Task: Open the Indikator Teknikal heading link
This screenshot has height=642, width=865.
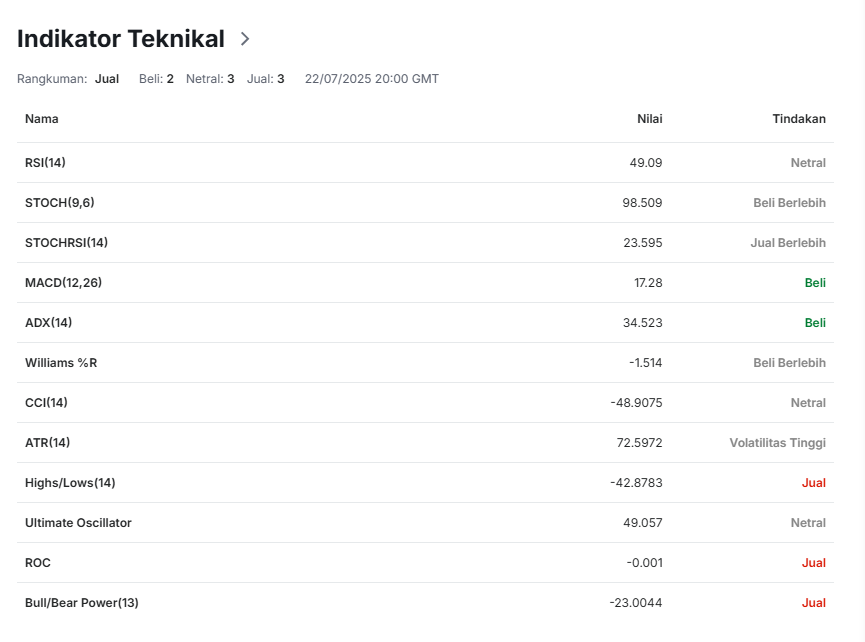Action: pos(121,39)
